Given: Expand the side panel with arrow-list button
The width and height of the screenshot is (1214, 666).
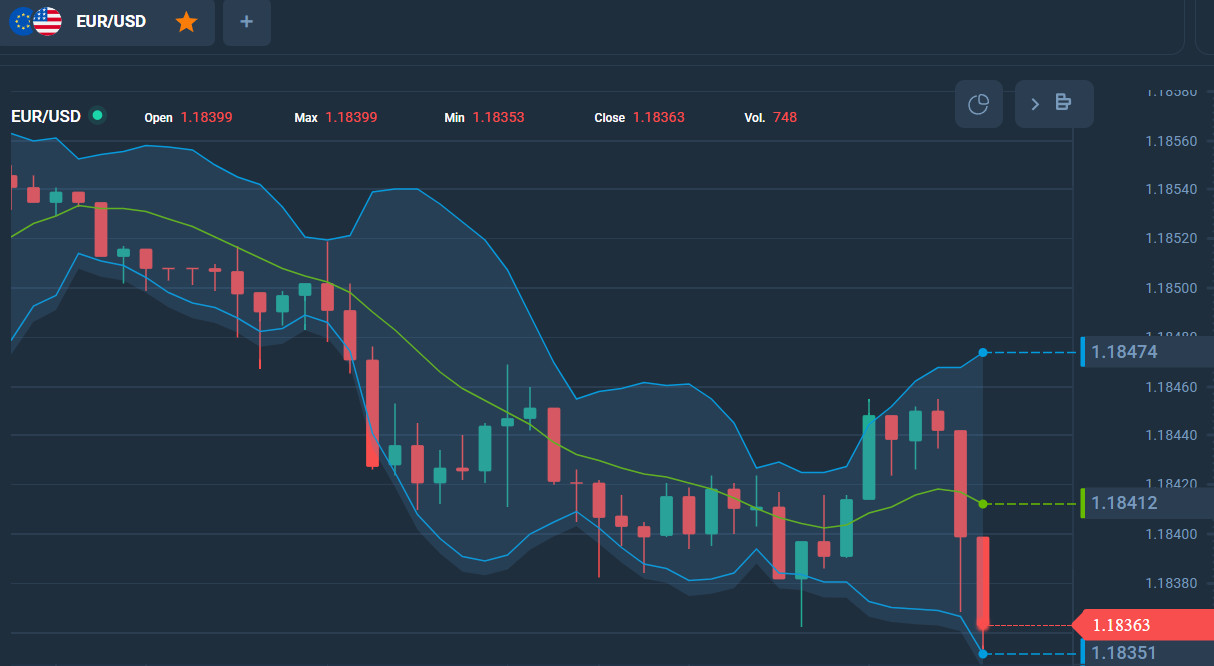Looking at the screenshot, I should point(1053,104).
